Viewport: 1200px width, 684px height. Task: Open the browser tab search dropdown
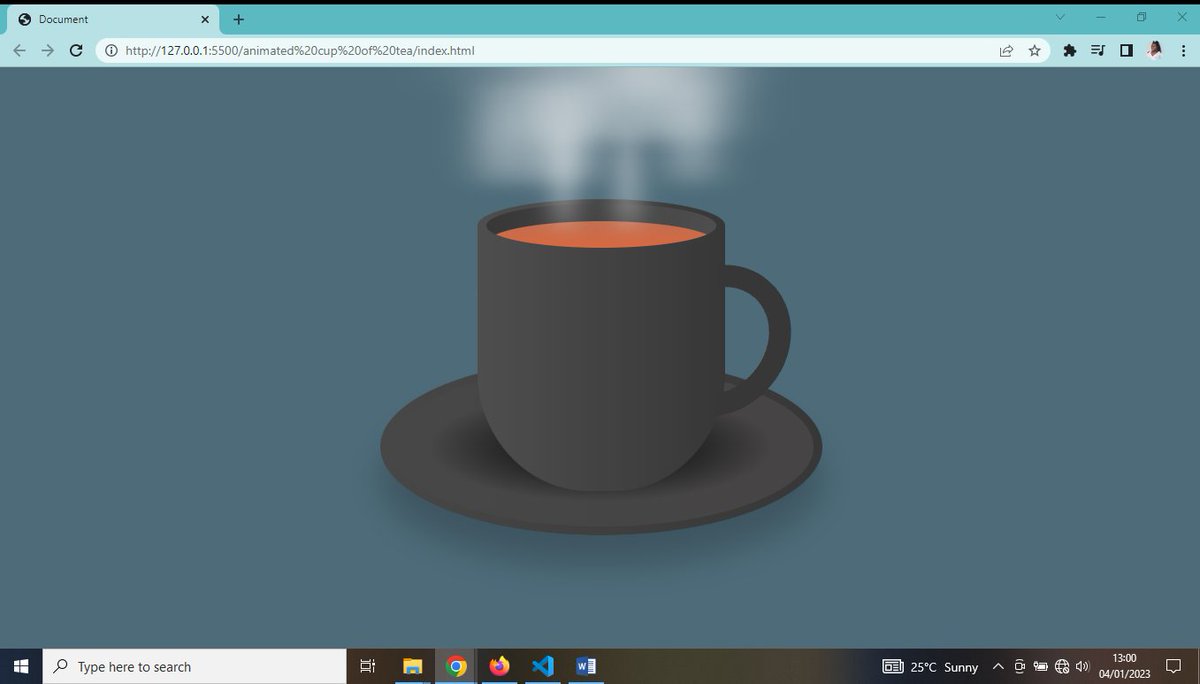click(x=1060, y=18)
